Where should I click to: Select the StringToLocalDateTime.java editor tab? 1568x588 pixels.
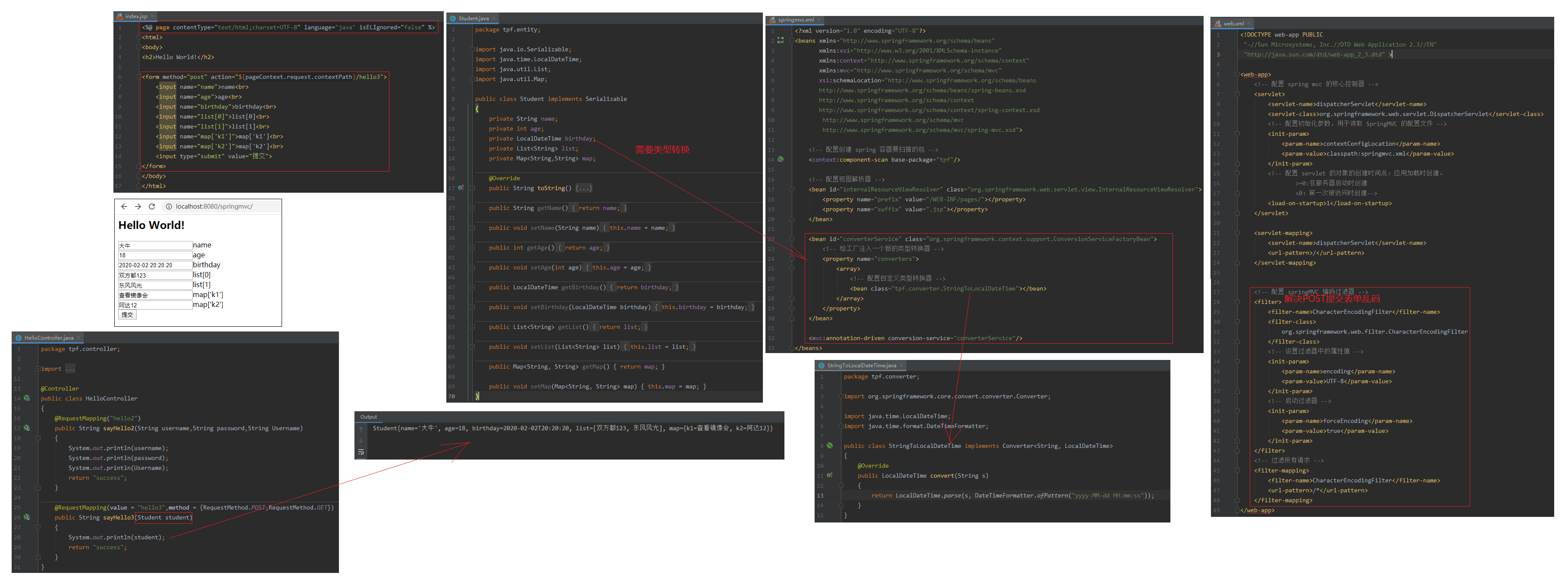861,366
